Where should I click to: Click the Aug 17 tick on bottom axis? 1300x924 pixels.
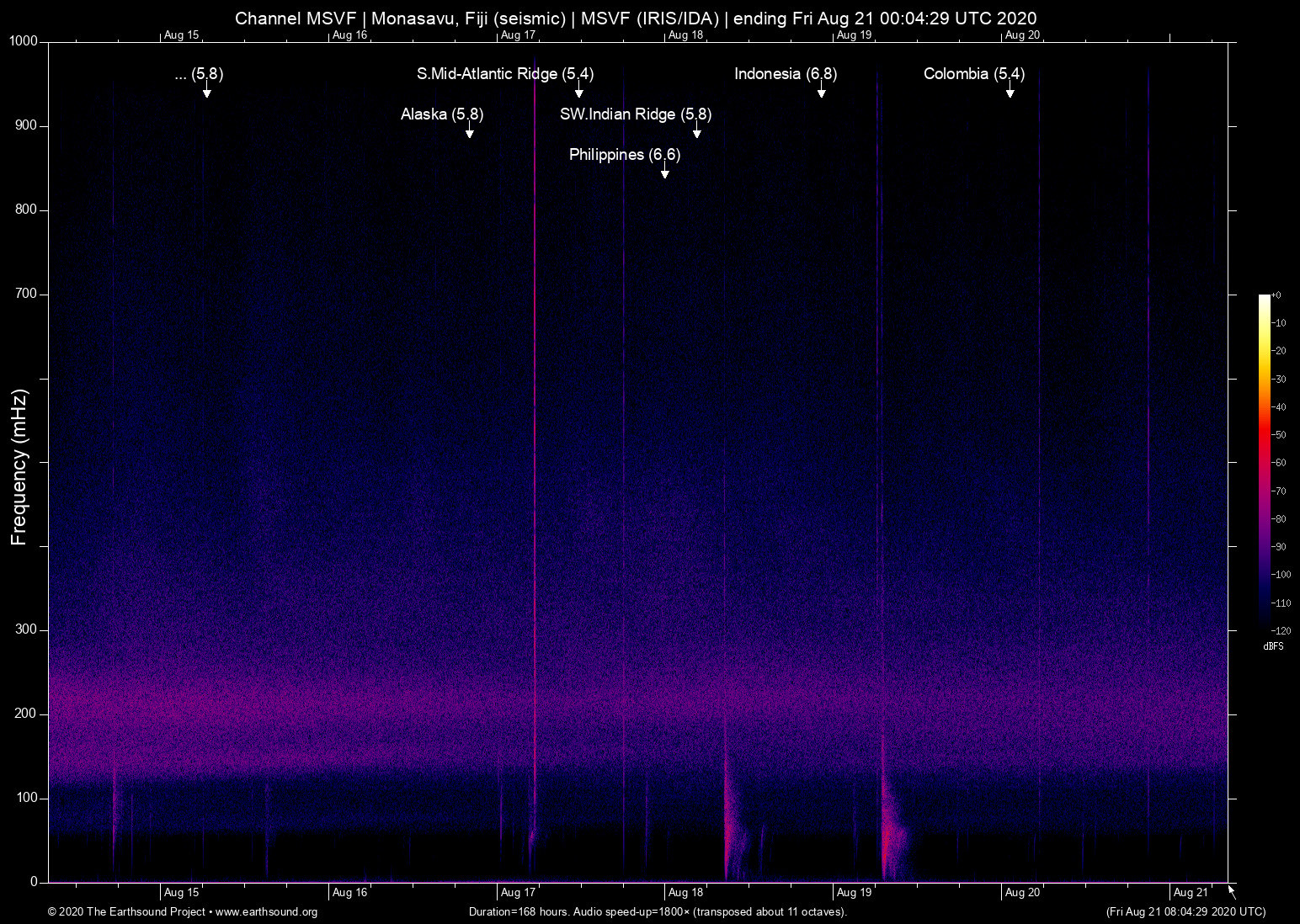(518, 893)
